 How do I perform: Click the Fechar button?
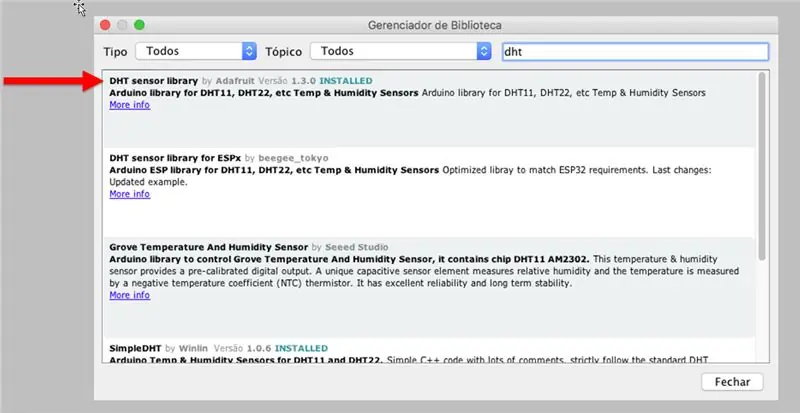[x=732, y=382]
